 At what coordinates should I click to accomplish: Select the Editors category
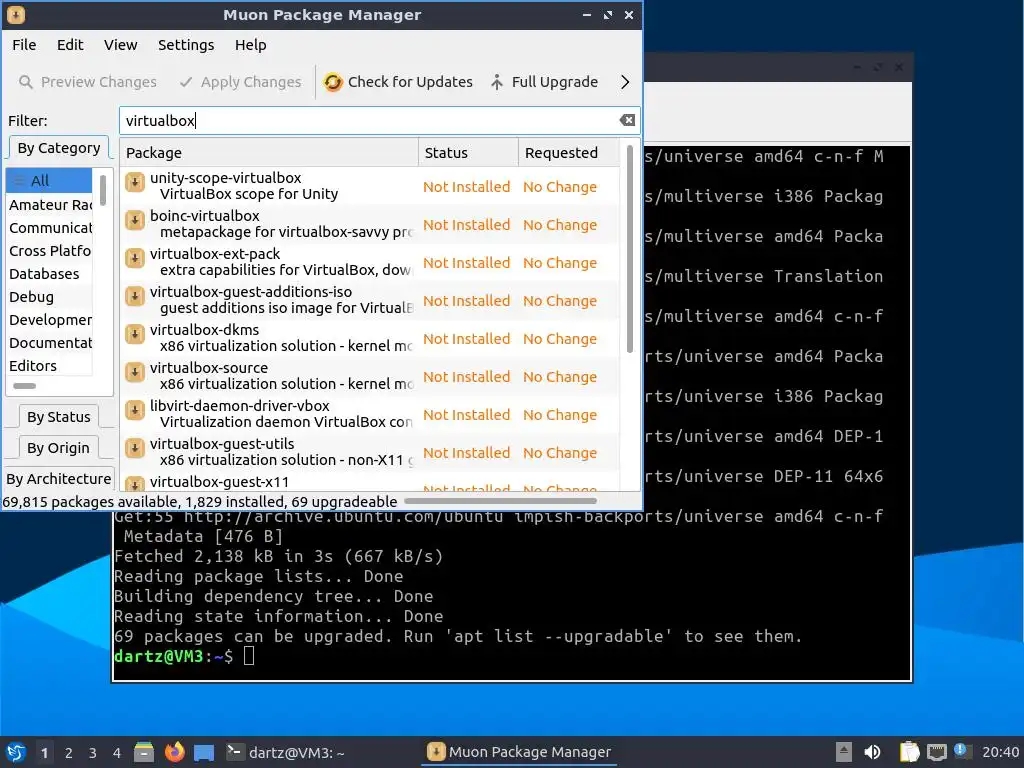pyautogui.click(x=49, y=366)
